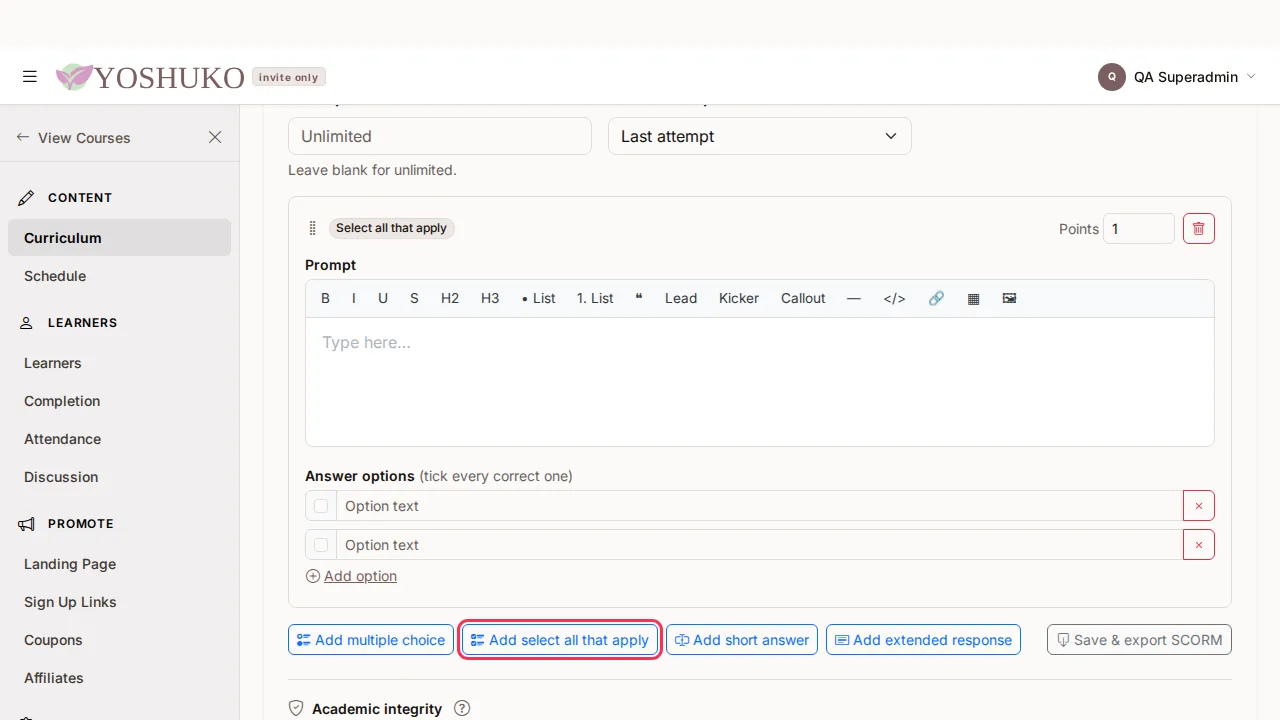The width and height of the screenshot is (1280, 720).
Task: Click into the Points field
Action: point(1139,228)
